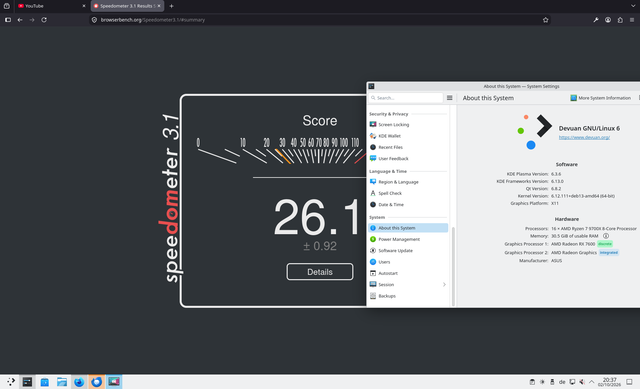Open Spell Check settings
The width and height of the screenshot is (640, 389).
pos(408,193)
